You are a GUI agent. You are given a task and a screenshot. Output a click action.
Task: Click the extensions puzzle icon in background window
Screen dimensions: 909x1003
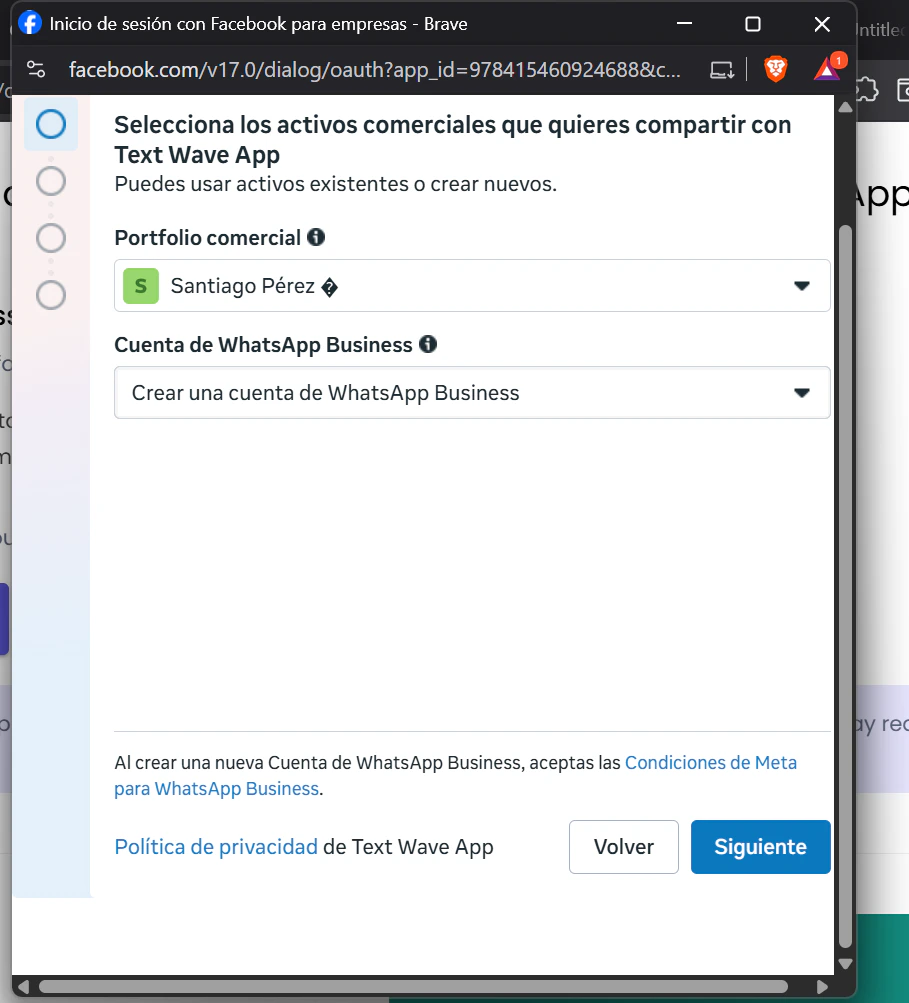tap(867, 90)
